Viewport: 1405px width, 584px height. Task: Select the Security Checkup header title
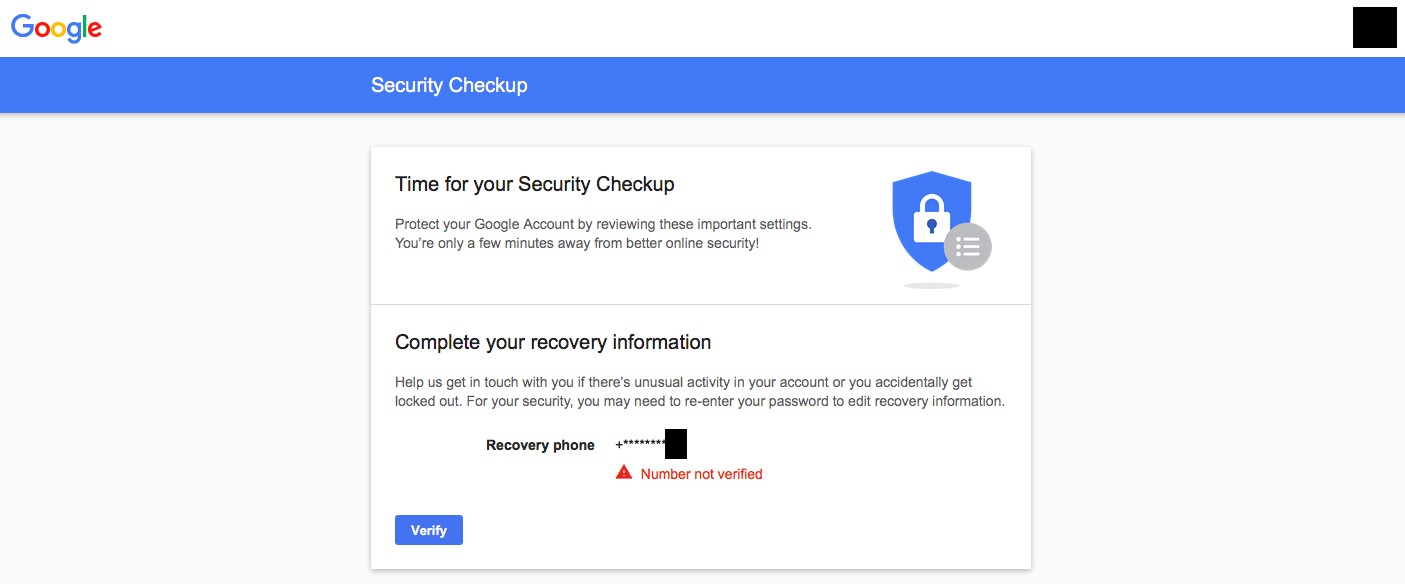(x=449, y=85)
